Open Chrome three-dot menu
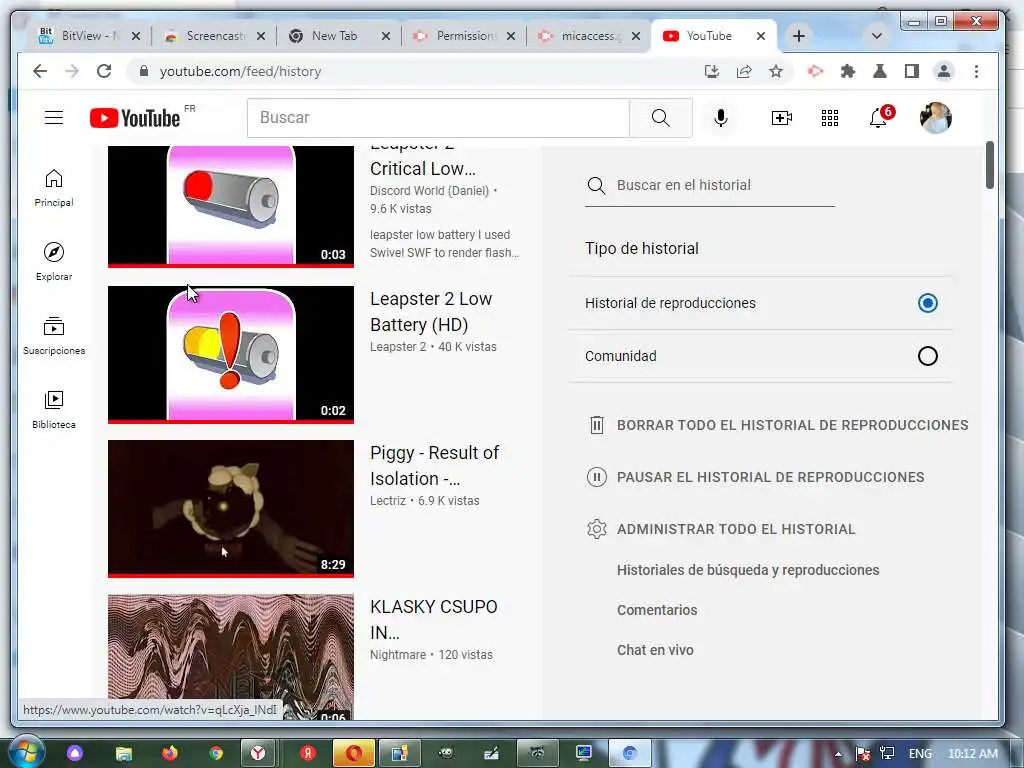 click(976, 71)
